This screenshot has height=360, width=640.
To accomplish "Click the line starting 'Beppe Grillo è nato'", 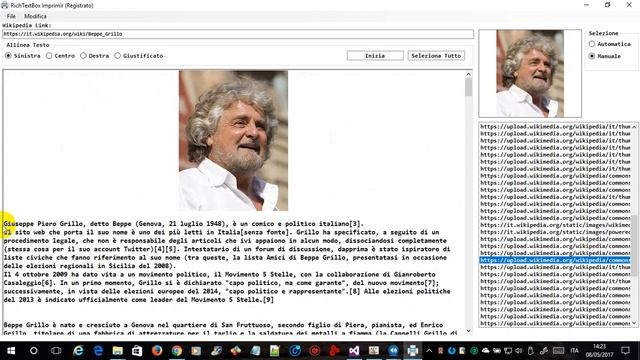I will [223, 325].
